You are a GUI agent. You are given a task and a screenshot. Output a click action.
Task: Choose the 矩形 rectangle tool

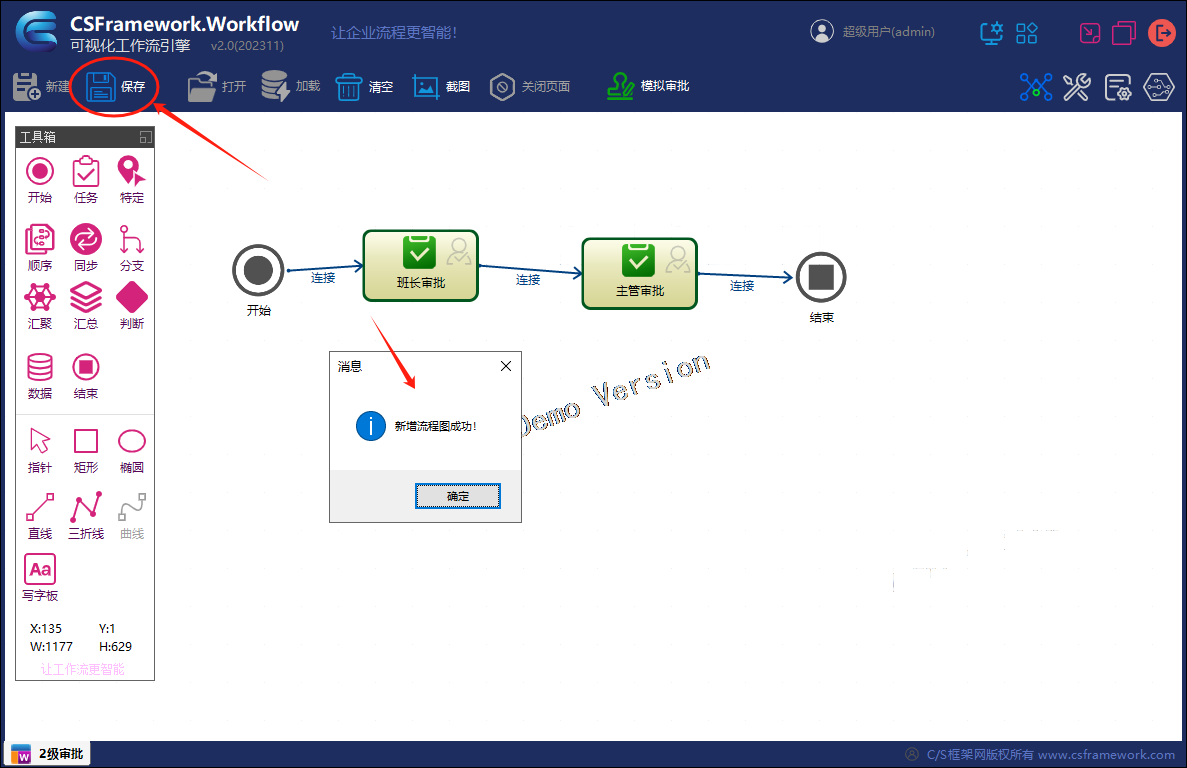pos(86,451)
